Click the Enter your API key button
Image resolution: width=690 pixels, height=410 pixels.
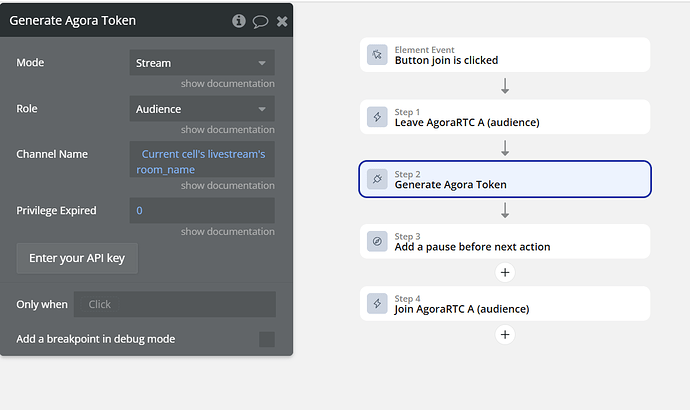coord(77,258)
